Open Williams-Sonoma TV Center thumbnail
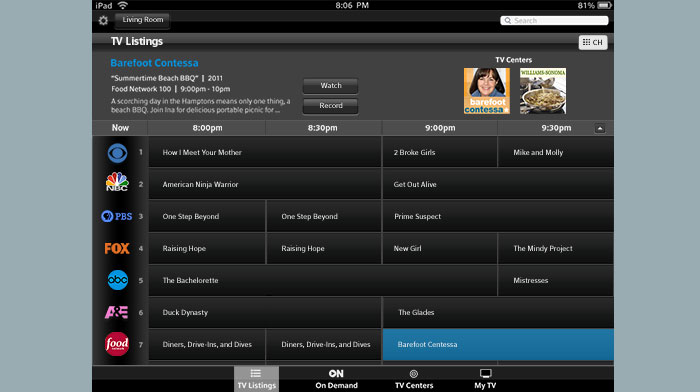The image size is (700, 392). click(x=543, y=91)
